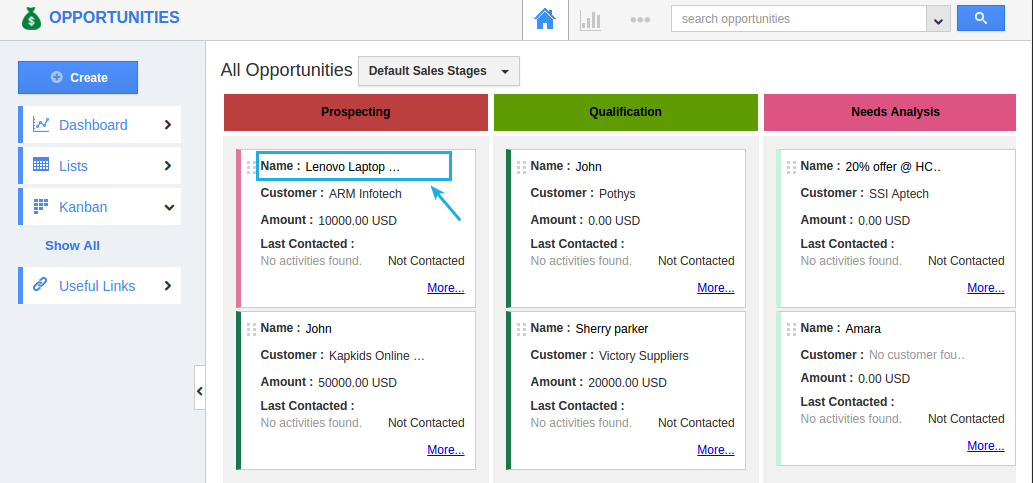The height and width of the screenshot is (483, 1033).
Task: Collapse the left sidebar panel arrow
Action: (199, 390)
